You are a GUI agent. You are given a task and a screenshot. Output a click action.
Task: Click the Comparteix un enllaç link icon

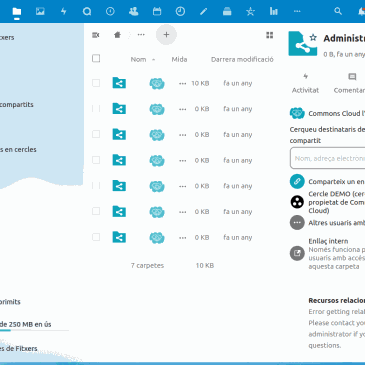(x=297, y=182)
